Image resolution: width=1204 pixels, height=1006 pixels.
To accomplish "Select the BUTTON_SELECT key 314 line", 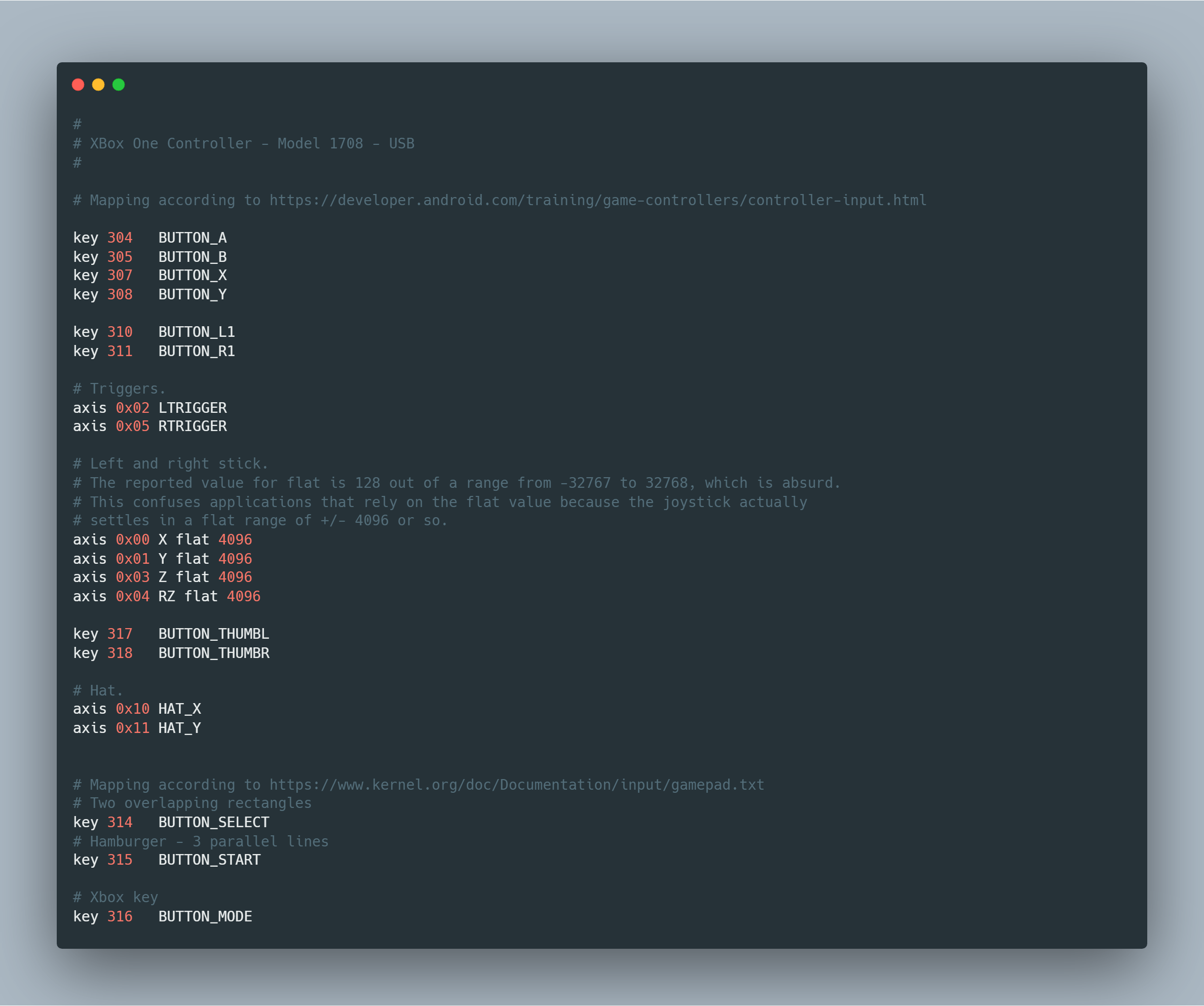I will point(171,822).
